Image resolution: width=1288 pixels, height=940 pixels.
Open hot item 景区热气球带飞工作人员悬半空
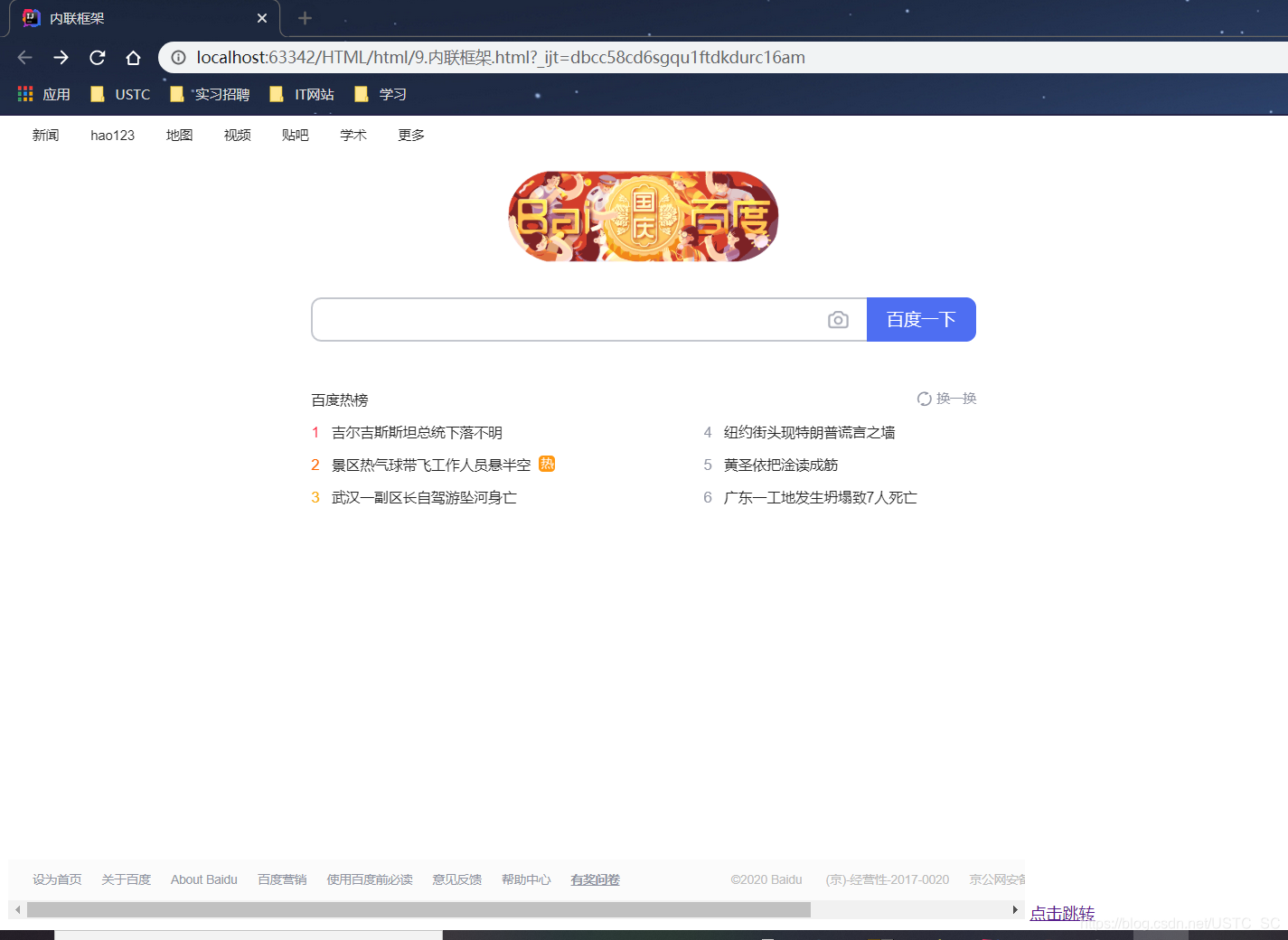pyautogui.click(x=431, y=465)
